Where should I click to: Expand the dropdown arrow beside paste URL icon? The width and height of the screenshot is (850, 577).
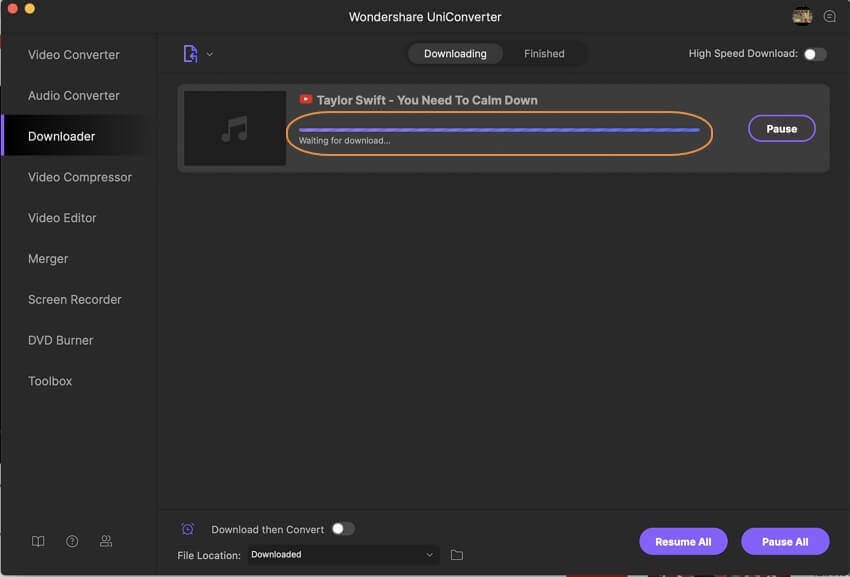pyautogui.click(x=210, y=54)
